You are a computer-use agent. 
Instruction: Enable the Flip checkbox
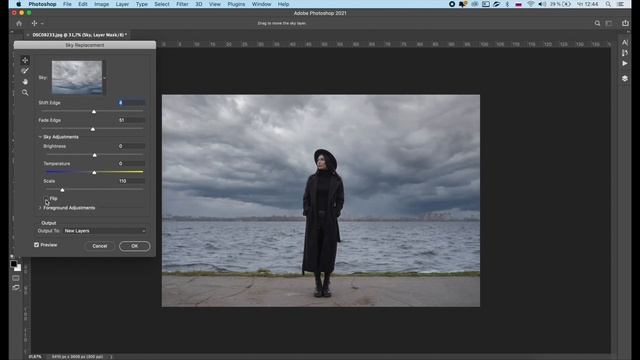(46, 199)
